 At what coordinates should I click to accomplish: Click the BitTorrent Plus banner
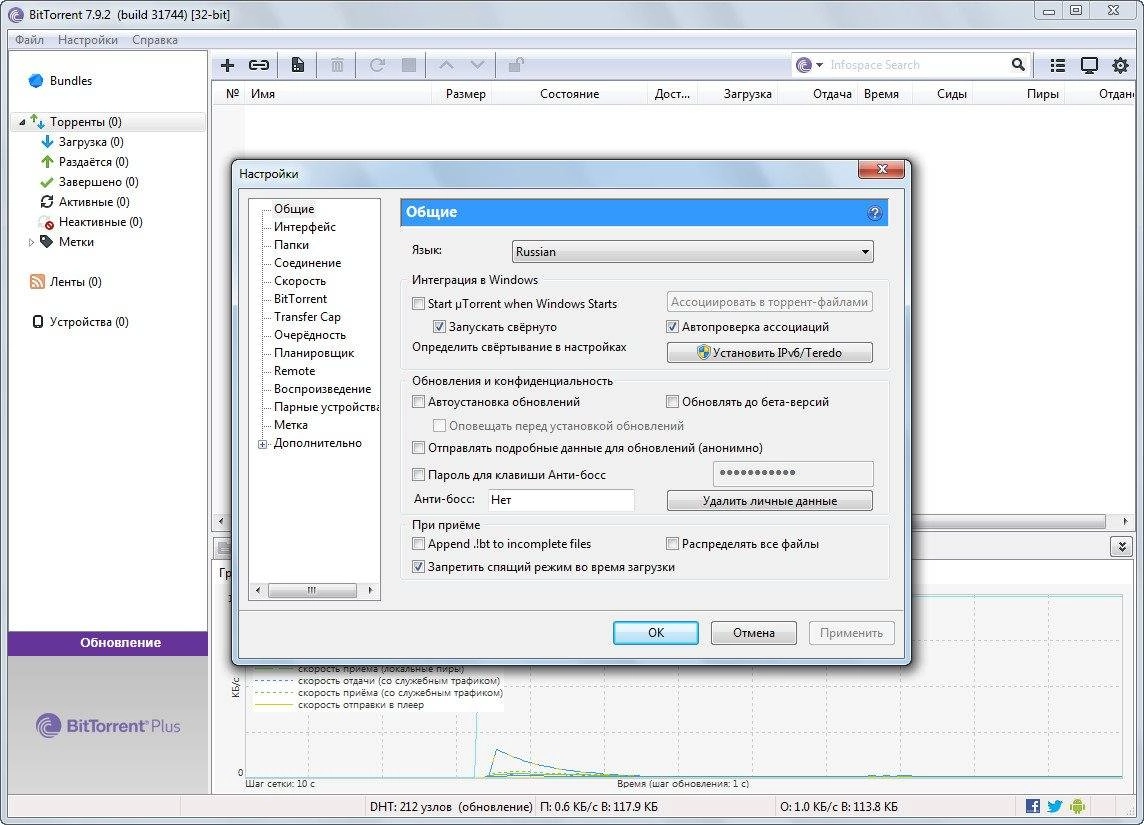pos(108,725)
